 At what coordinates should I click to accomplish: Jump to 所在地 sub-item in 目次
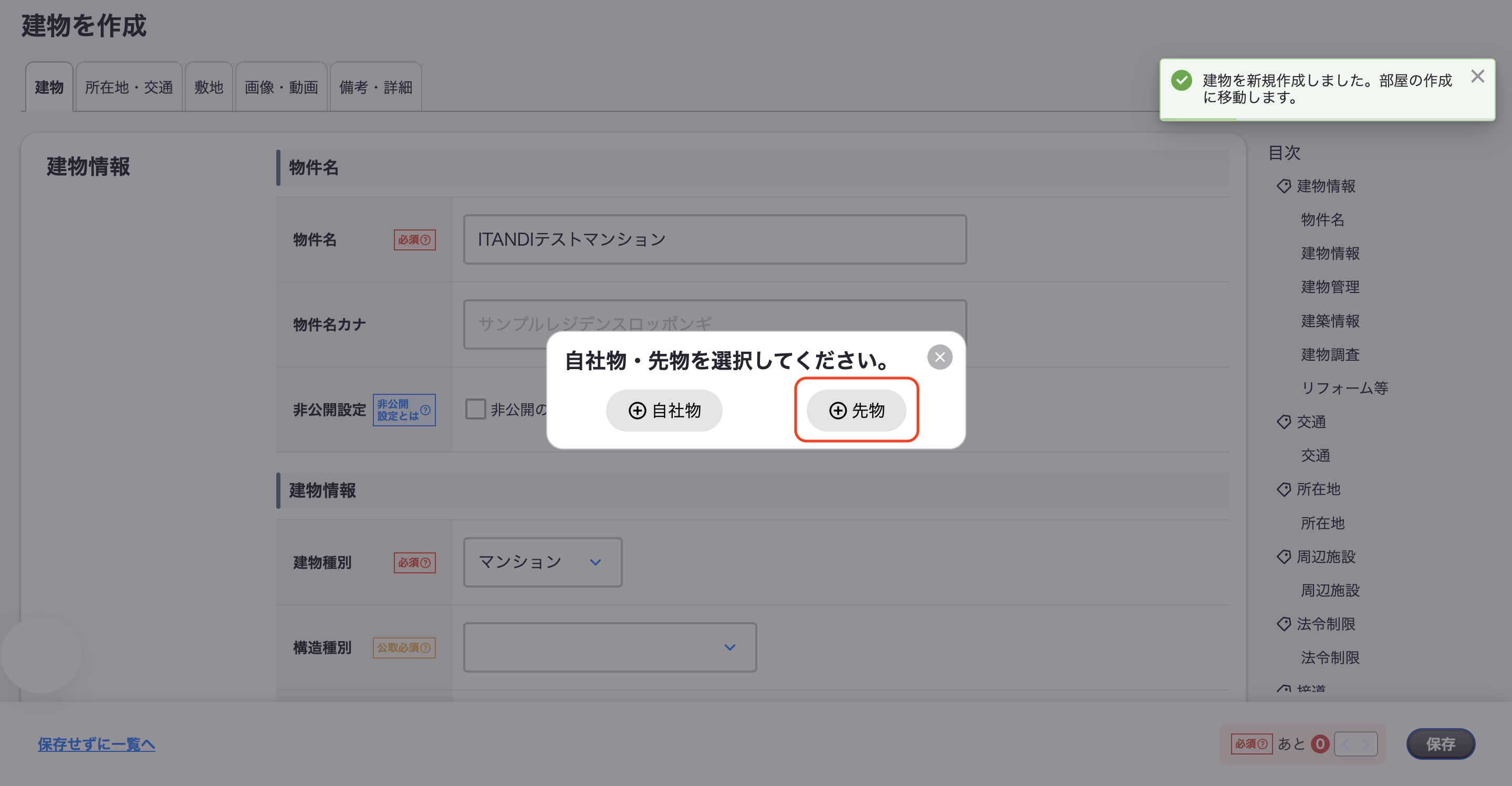(1322, 522)
